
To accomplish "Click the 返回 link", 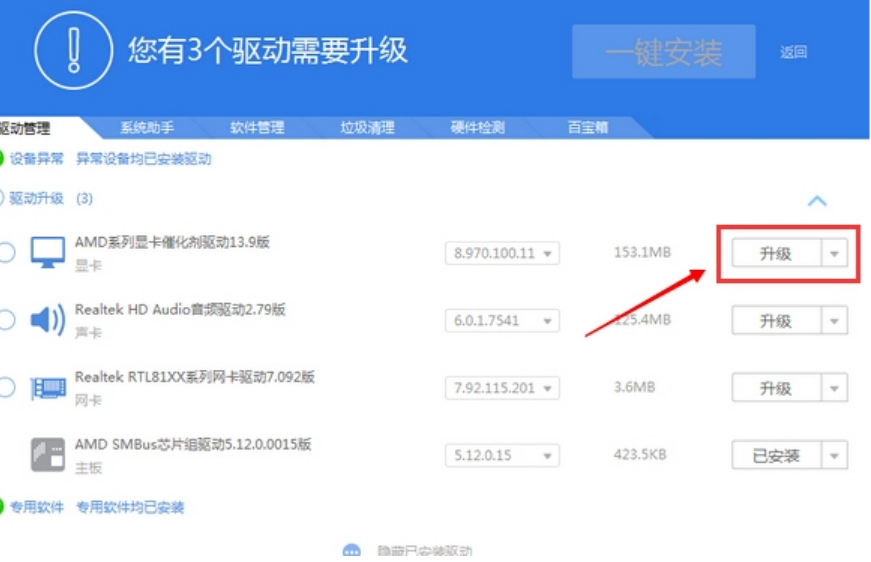I will click(x=793, y=52).
